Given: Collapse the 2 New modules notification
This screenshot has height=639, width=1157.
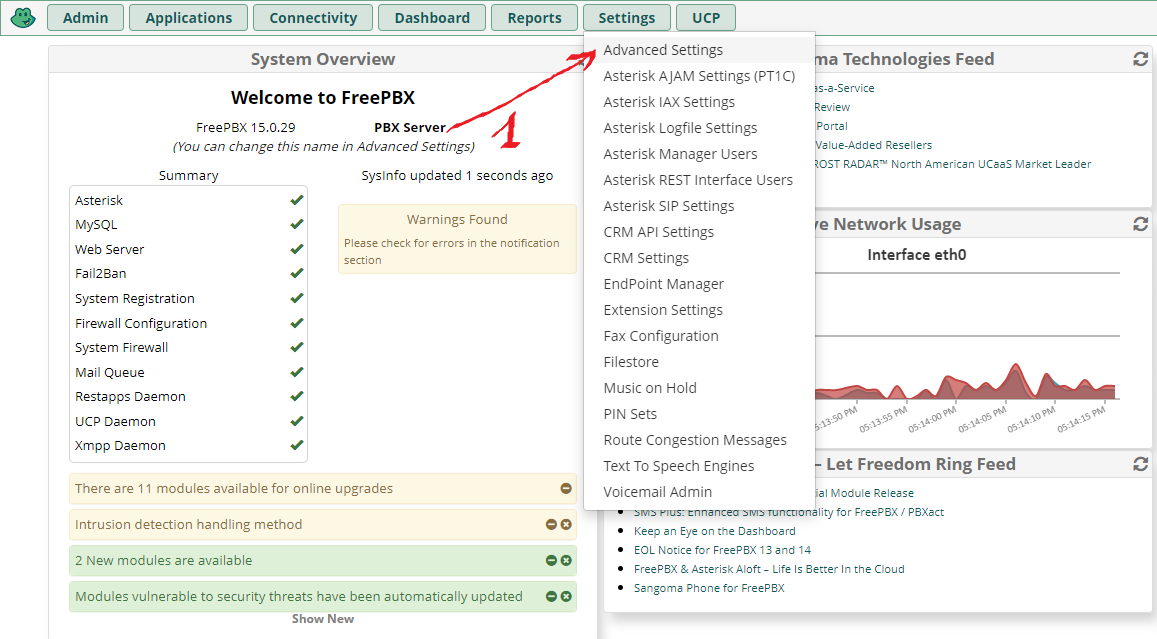Looking at the screenshot, I should tap(551, 561).
